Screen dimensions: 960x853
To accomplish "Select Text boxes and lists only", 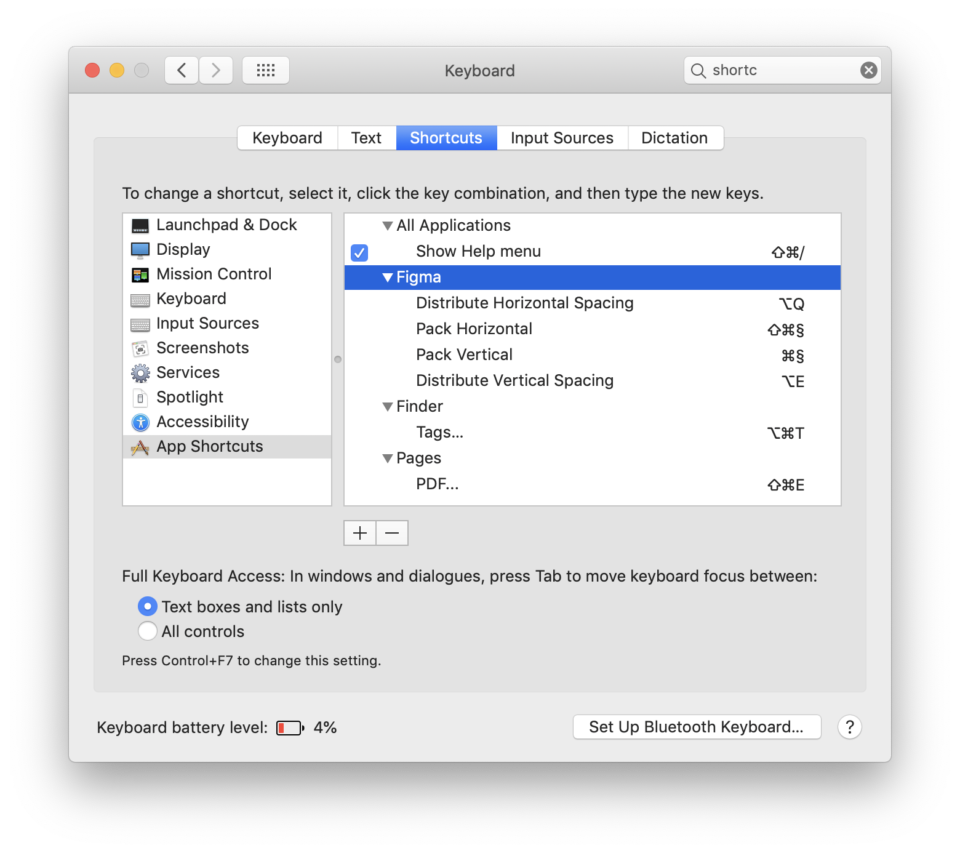I will tap(147, 606).
